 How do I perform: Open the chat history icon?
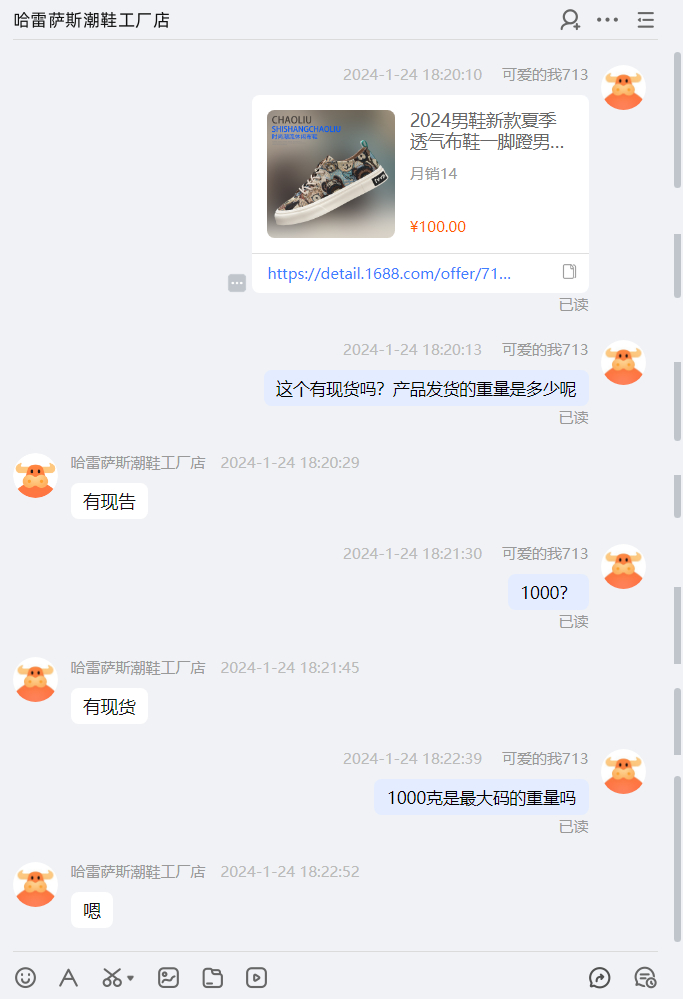pyautogui.click(x=645, y=977)
